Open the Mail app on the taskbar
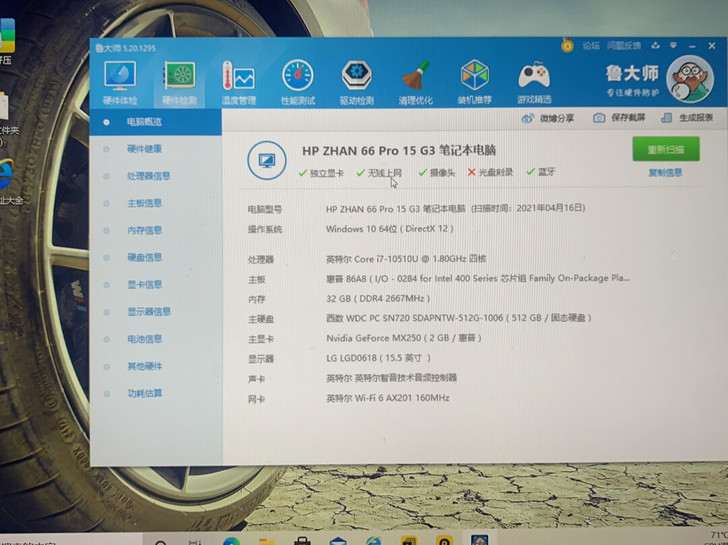Screen dimensions: 728x545 pyautogui.click(x=338, y=541)
